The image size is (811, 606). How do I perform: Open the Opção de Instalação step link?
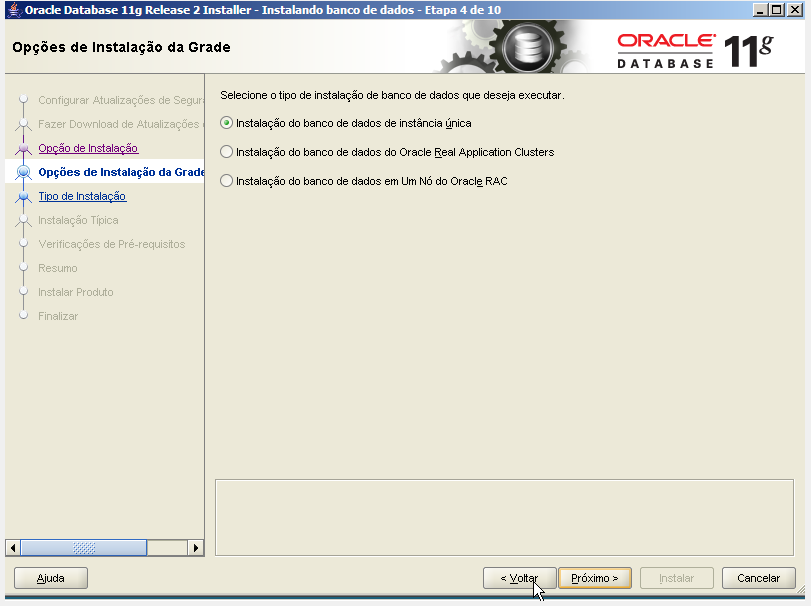88,148
